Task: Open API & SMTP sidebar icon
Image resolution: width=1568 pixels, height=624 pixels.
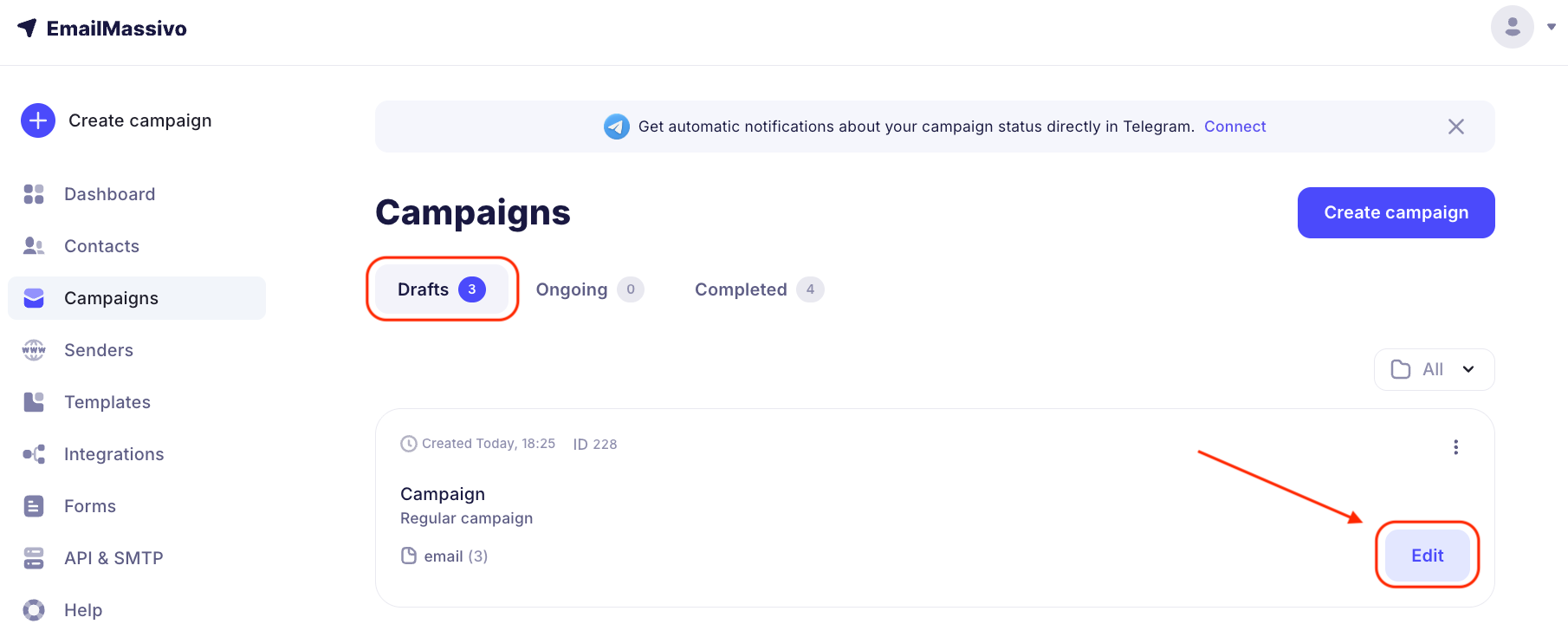Action: (x=34, y=558)
